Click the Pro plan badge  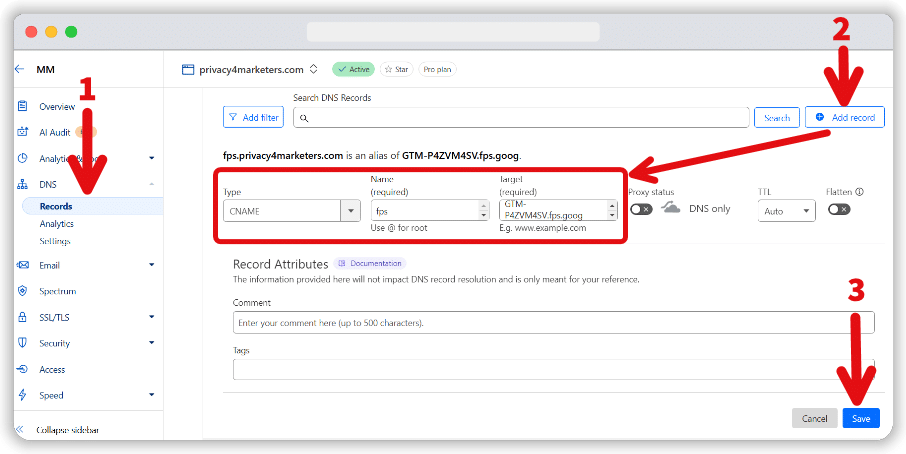coord(437,69)
